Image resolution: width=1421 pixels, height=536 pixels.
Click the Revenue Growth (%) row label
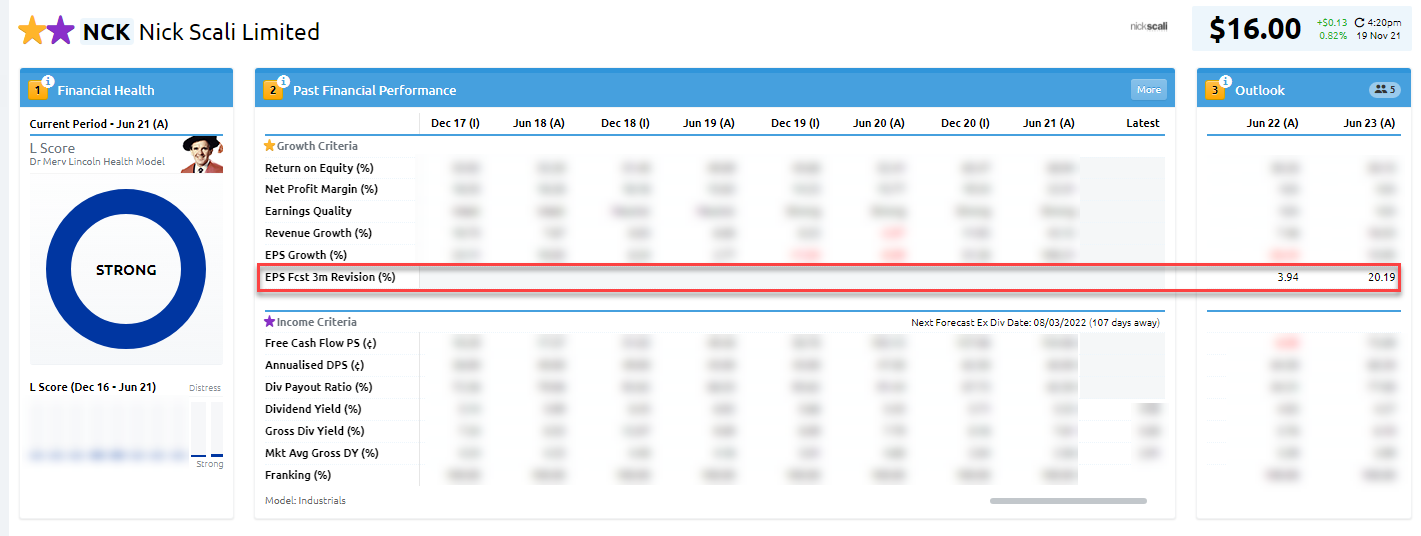318,233
